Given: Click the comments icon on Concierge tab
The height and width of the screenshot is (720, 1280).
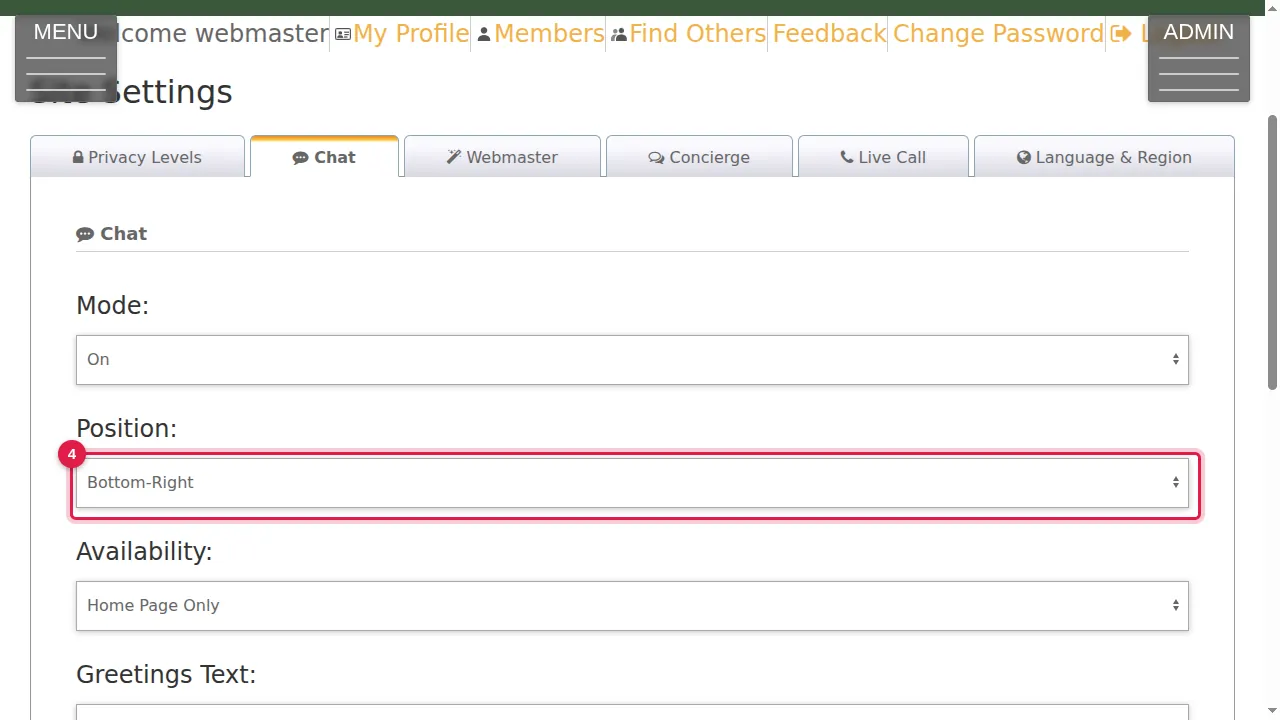Looking at the screenshot, I should 656,158.
